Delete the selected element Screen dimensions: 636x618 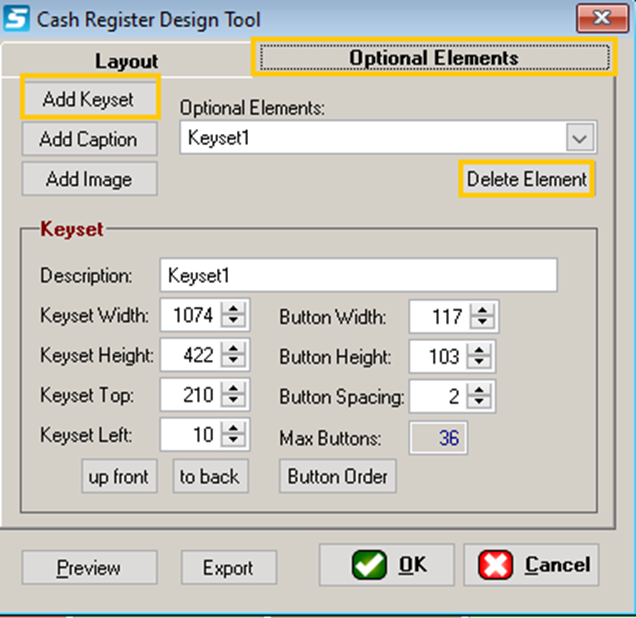tap(526, 179)
